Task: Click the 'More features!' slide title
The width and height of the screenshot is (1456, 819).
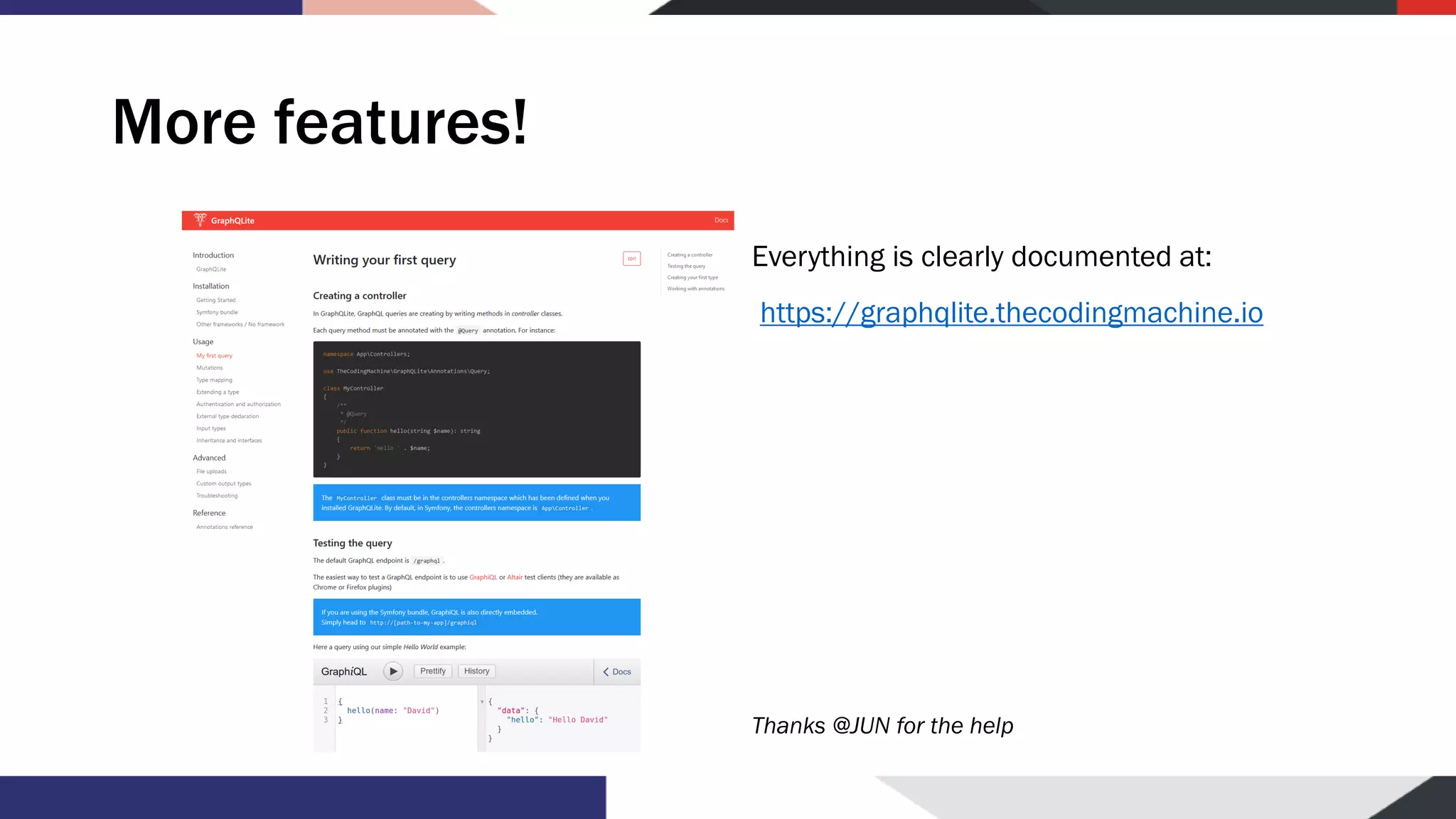Action: point(321,122)
